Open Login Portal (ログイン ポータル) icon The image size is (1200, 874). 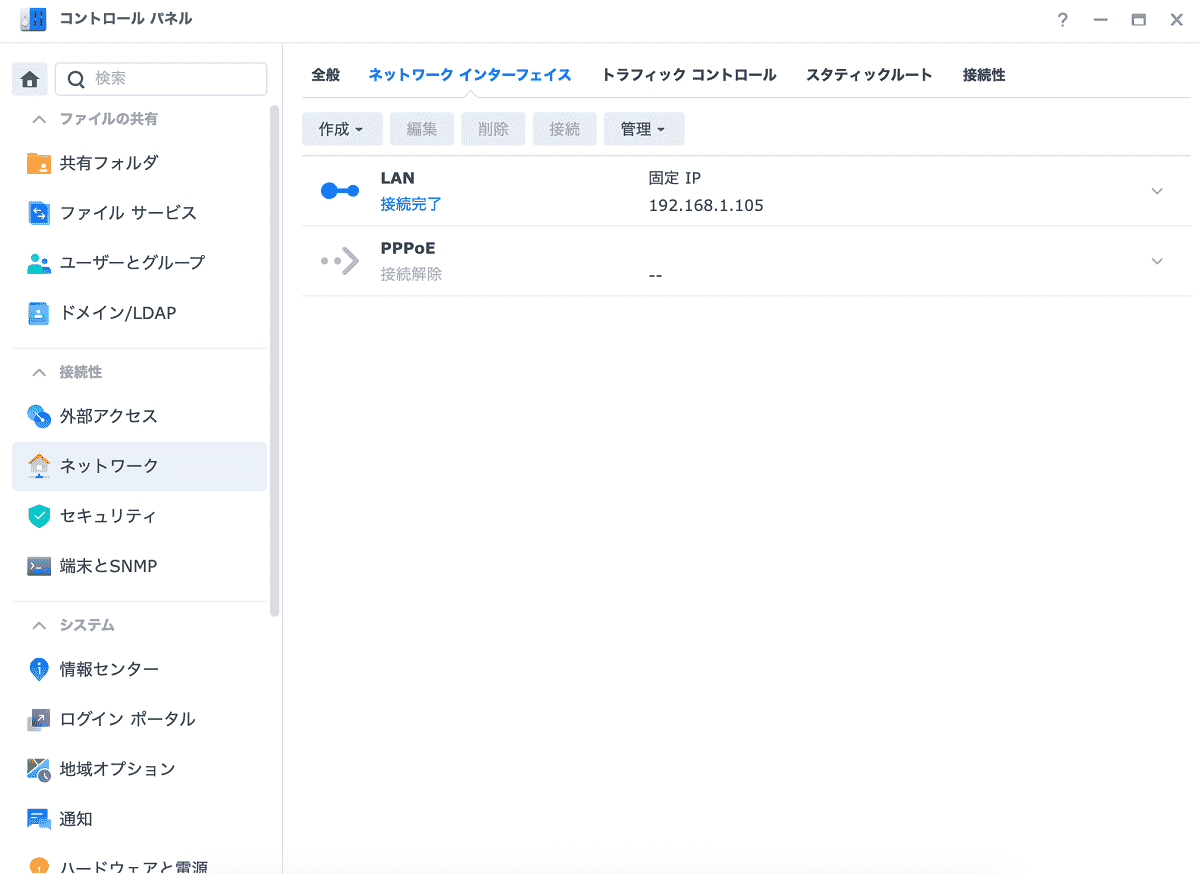click(x=39, y=719)
